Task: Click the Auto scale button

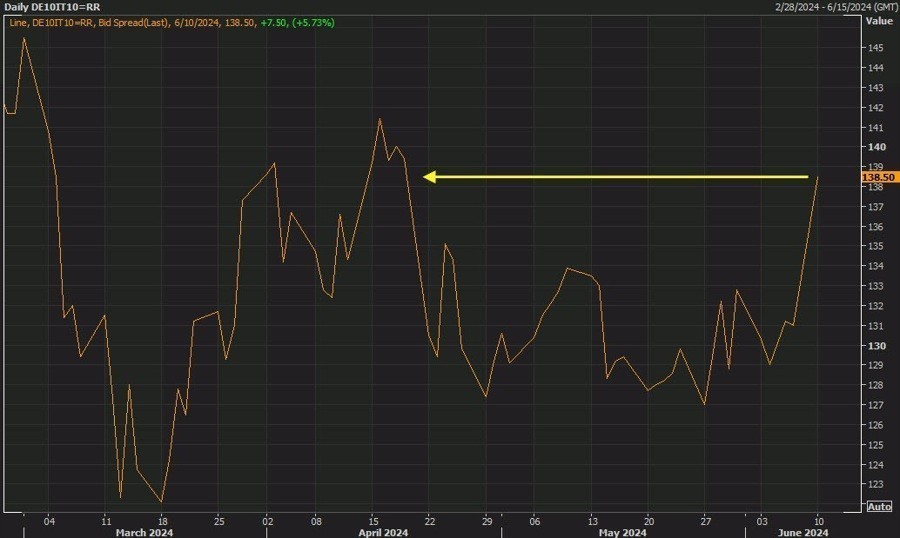Action: [x=878, y=507]
